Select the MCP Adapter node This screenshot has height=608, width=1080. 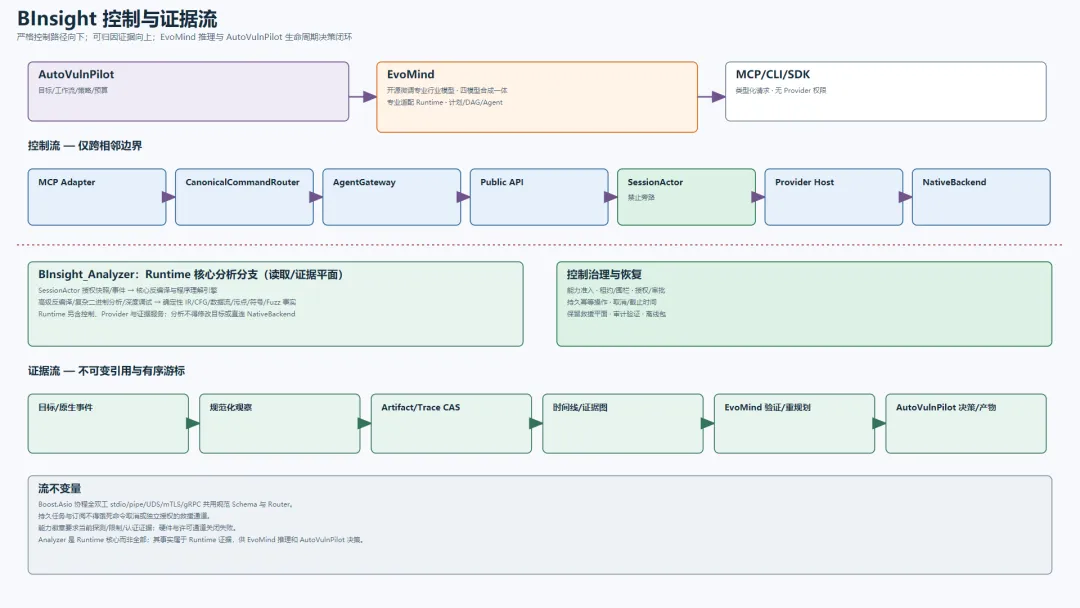(x=97, y=197)
